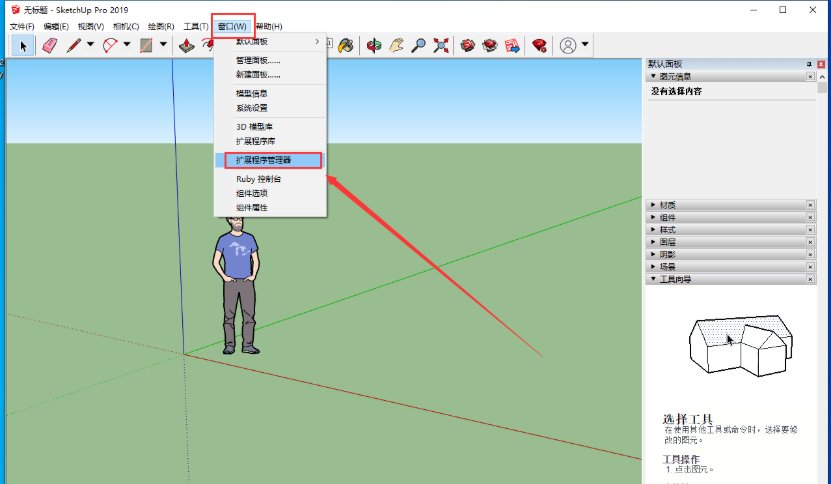
Task: Choose 新建面板 from the menu
Action: [270, 75]
